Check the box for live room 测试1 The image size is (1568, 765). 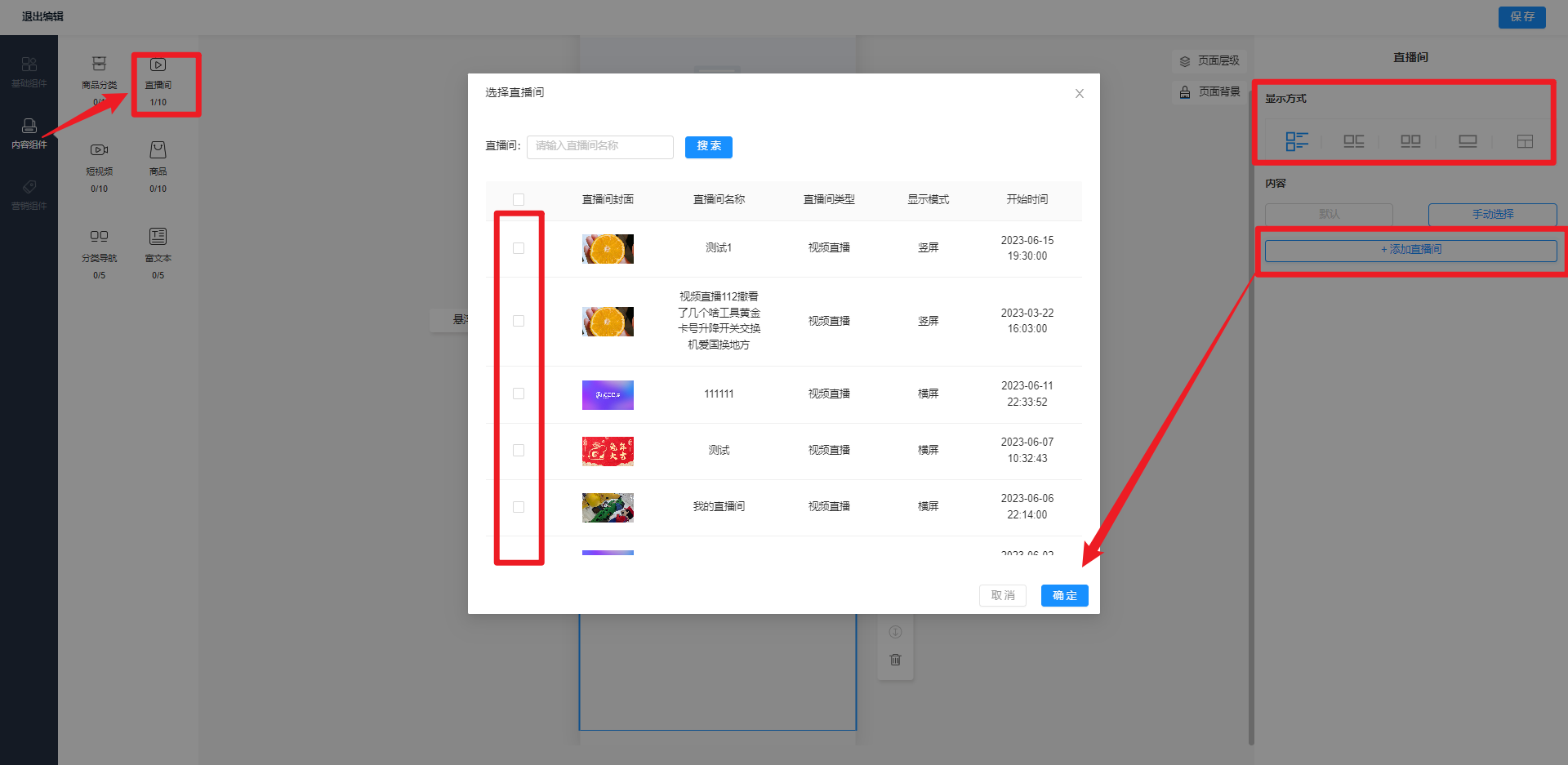coord(519,248)
